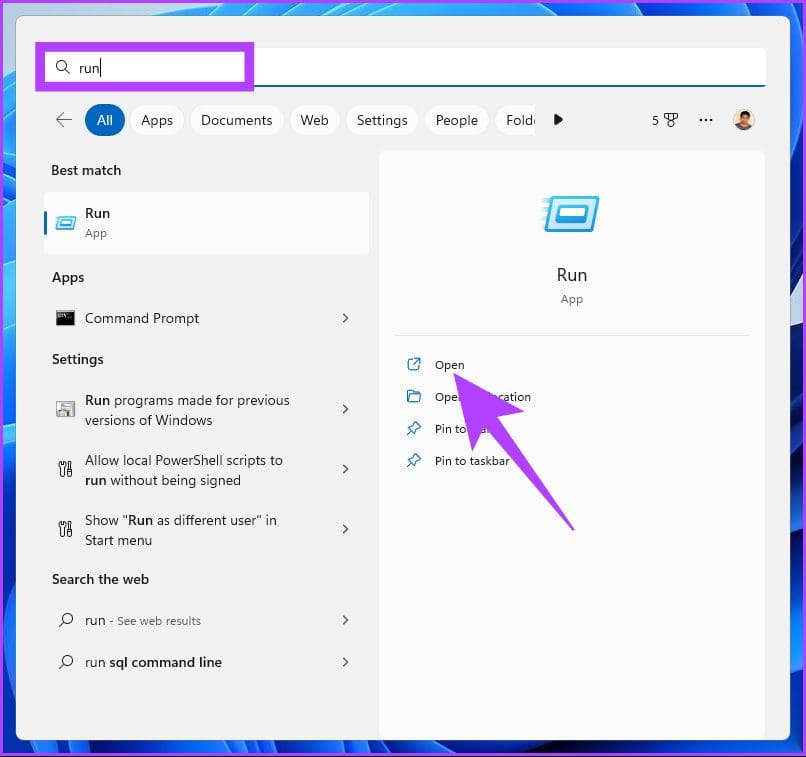Viewport: 806px width, 757px height.
Task: Choose the People filter tab
Action: [x=456, y=120]
